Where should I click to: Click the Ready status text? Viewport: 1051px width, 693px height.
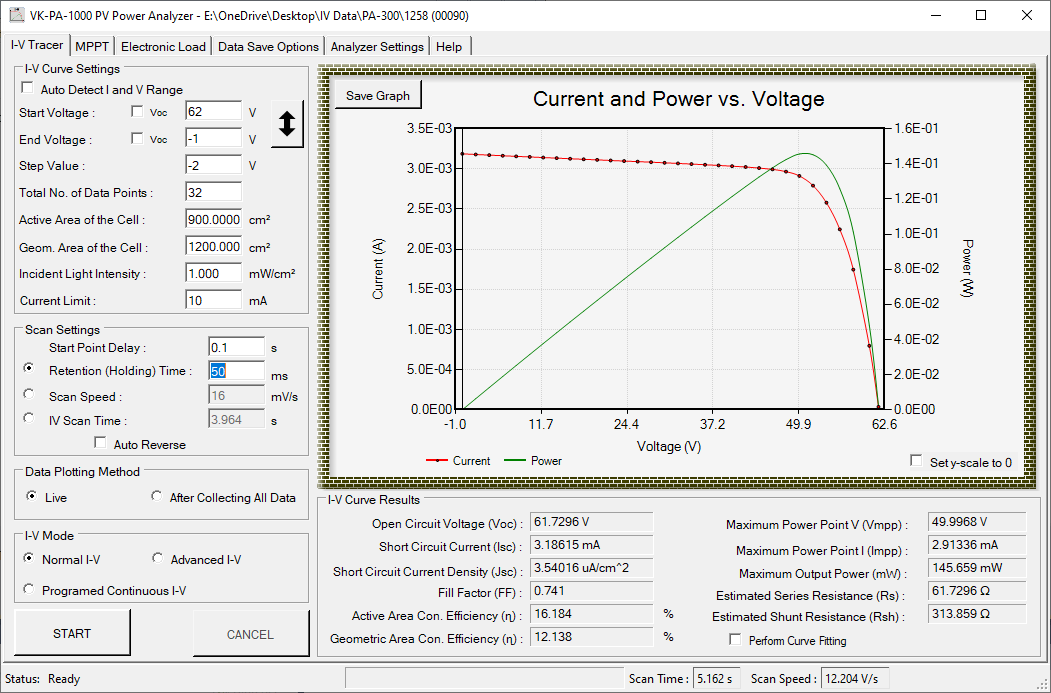(x=64, y=679)
